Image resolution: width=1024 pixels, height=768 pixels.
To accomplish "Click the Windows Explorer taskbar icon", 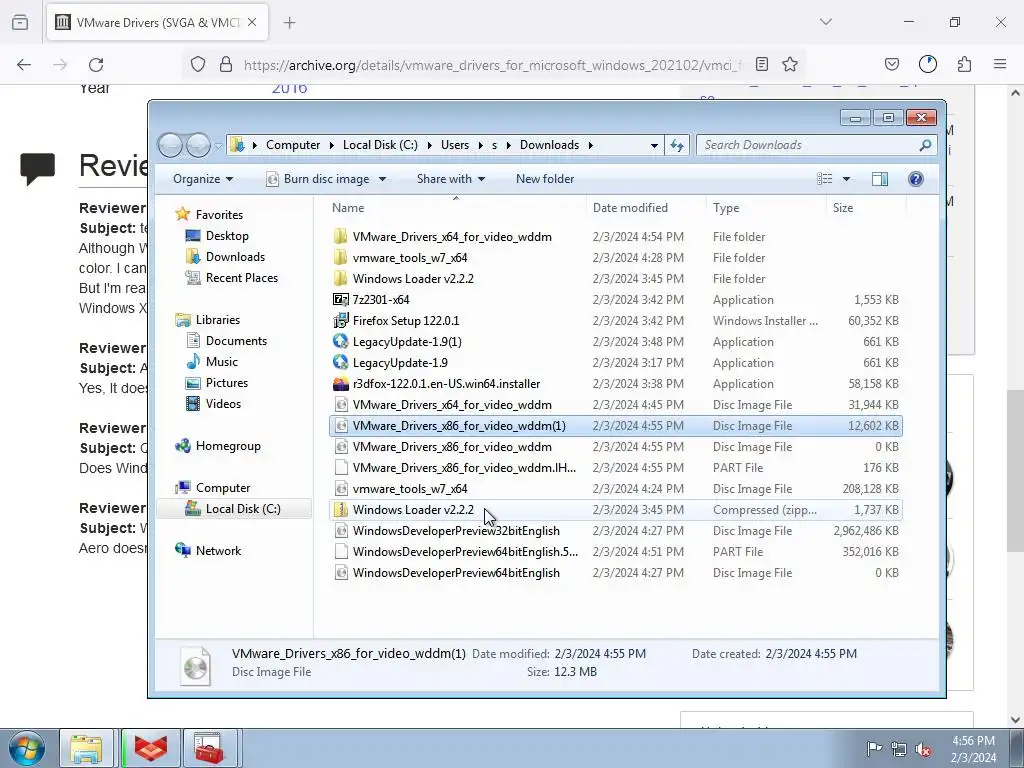I will [x=87, y=748].
